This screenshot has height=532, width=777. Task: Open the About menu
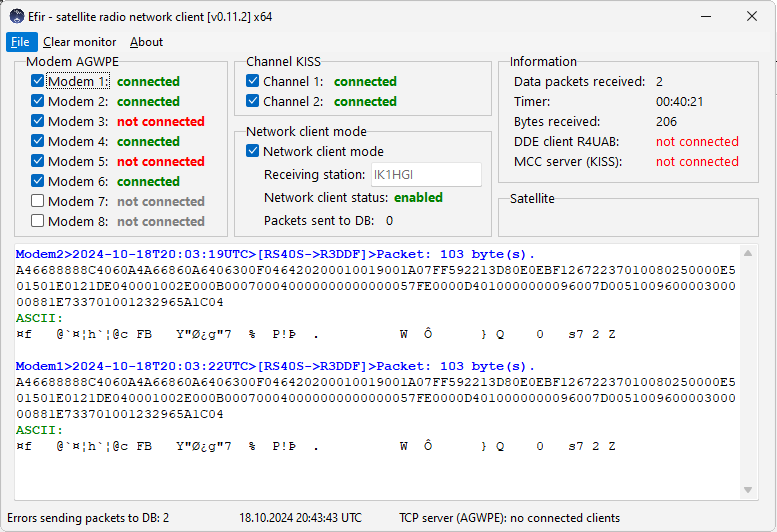point(146,42)
